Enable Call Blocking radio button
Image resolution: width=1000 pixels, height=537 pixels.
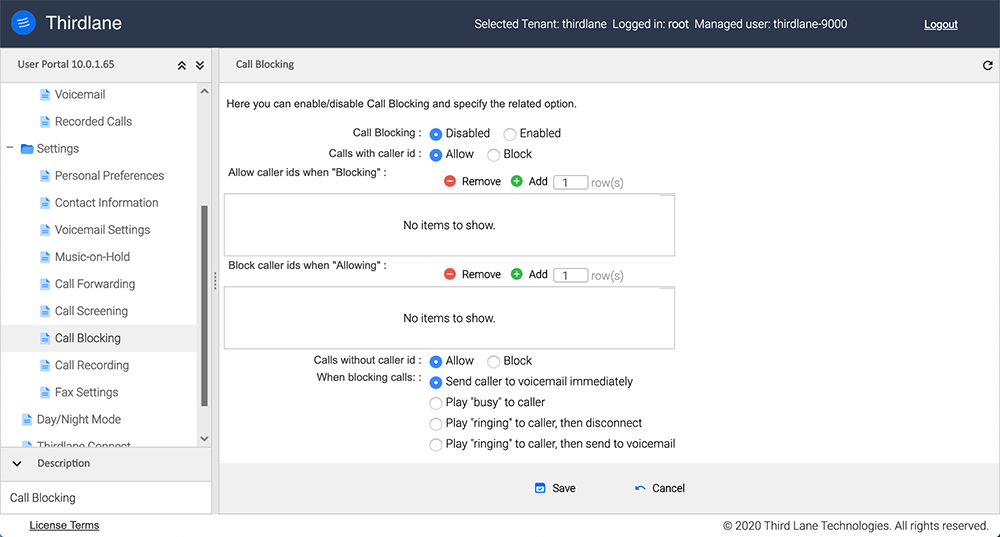click(x=510, y=134)
